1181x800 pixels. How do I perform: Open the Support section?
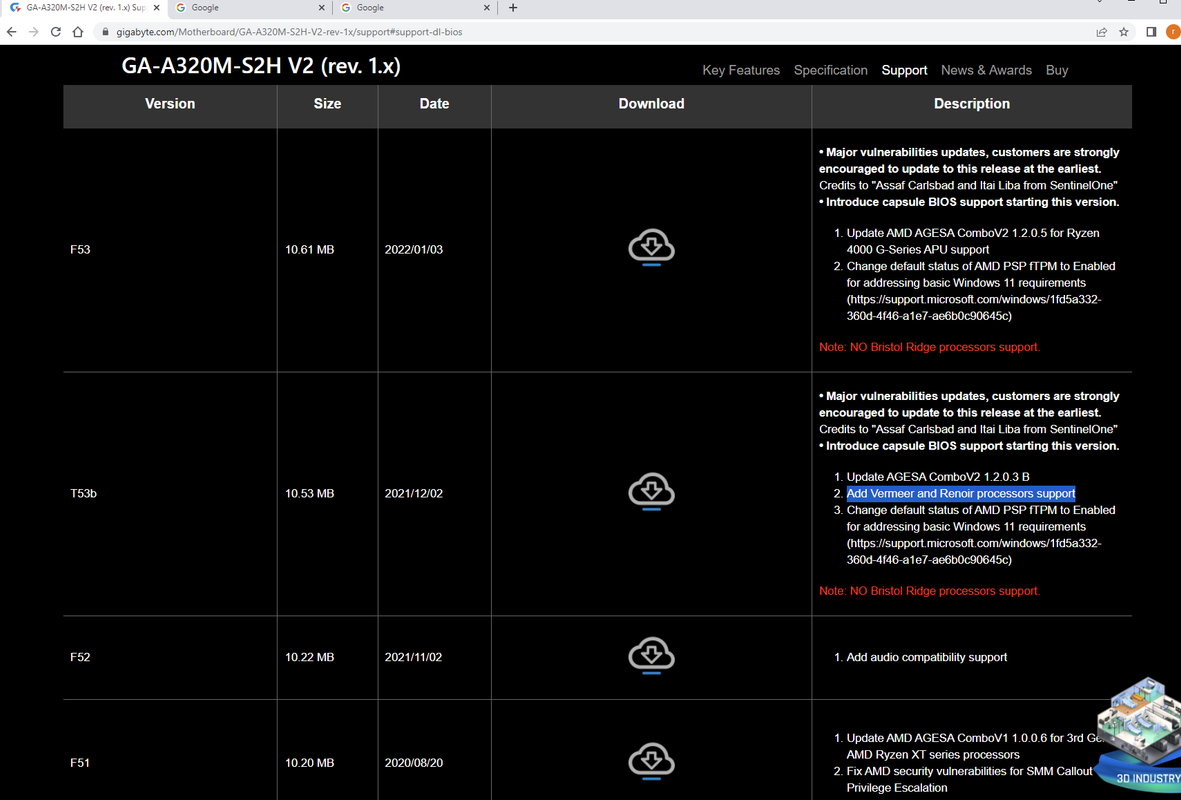904,70
